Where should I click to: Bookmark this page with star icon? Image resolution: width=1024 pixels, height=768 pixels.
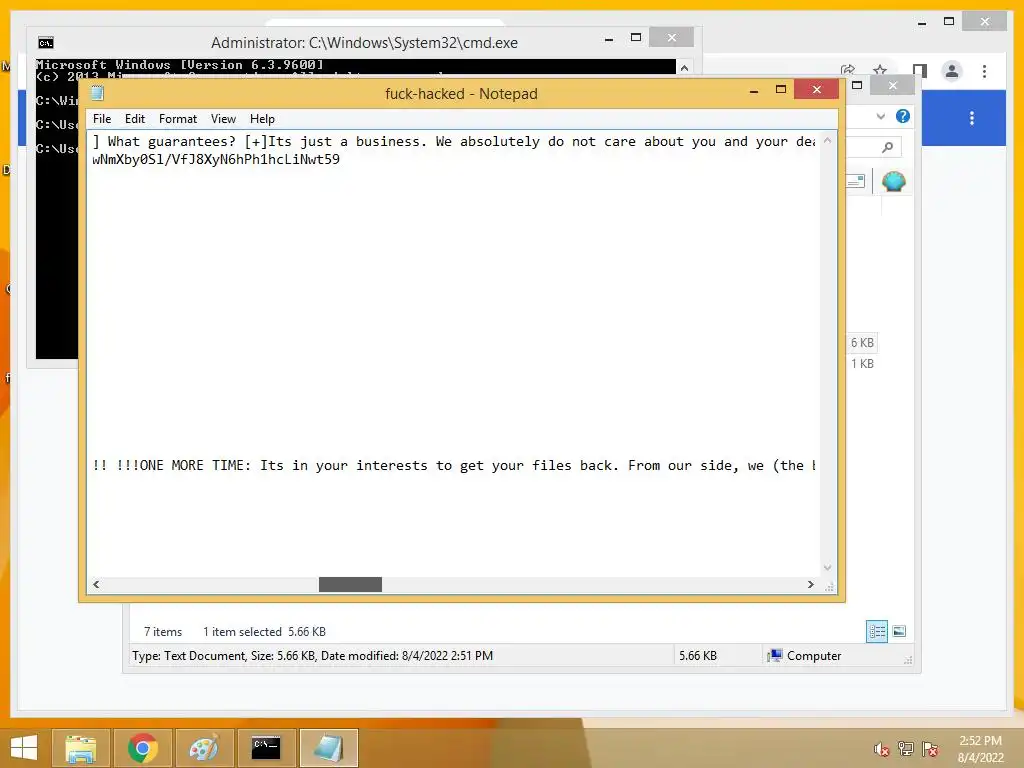point(880,71)
